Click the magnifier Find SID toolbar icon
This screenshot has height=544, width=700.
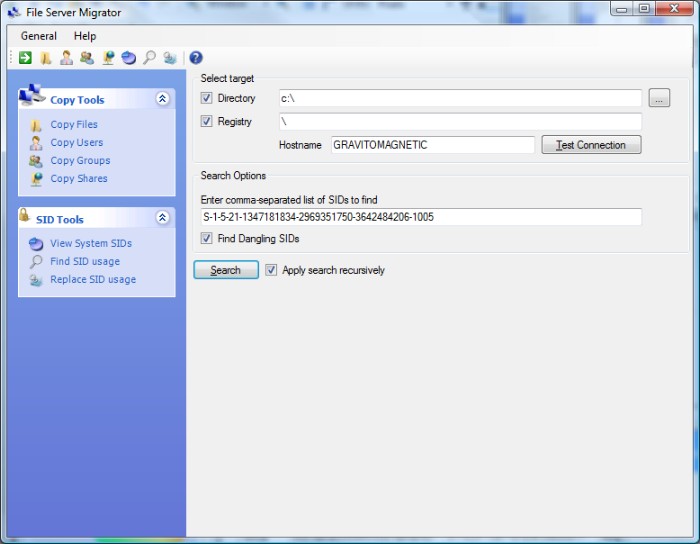149,58
